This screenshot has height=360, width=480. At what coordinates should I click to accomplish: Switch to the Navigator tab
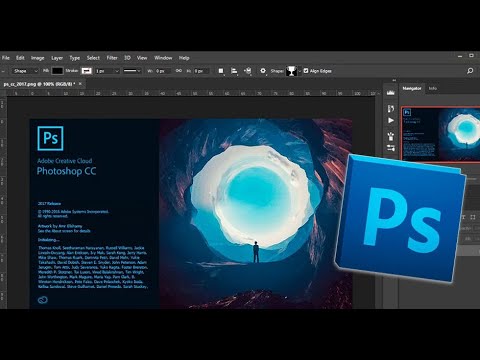412,88
